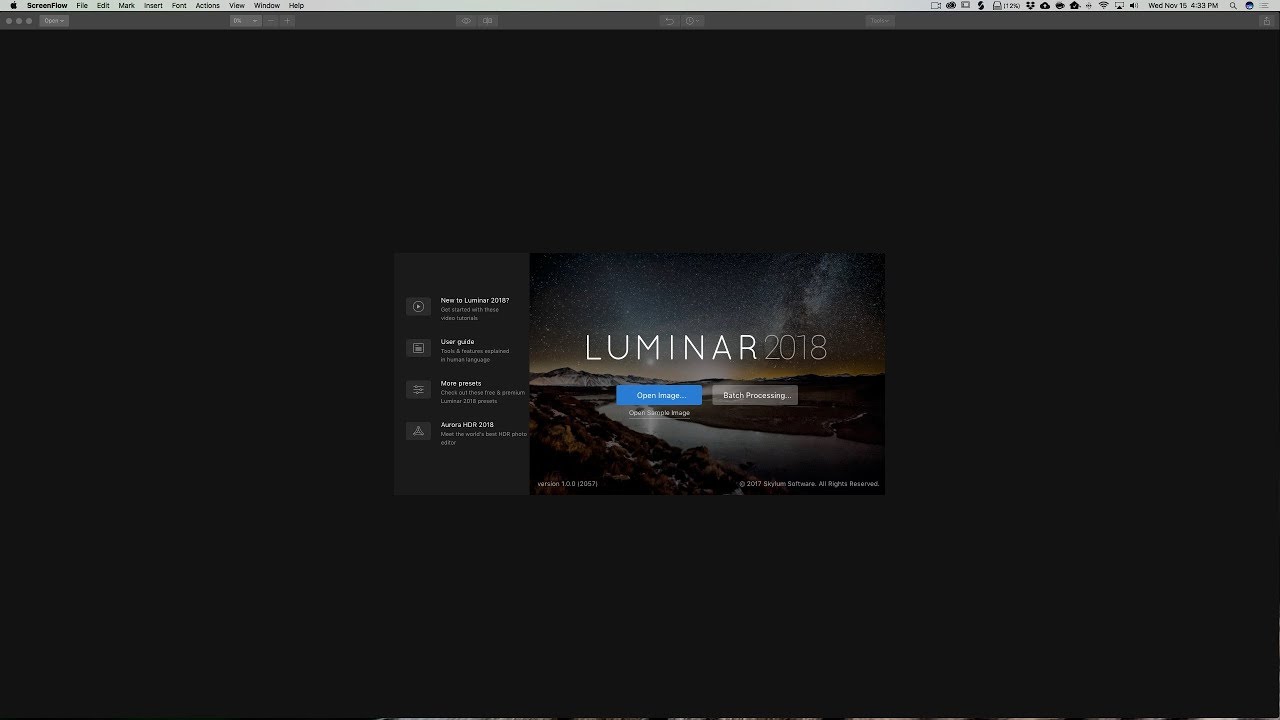Open the User guide link text
The image size is (1280, 720).
(458, 342)
